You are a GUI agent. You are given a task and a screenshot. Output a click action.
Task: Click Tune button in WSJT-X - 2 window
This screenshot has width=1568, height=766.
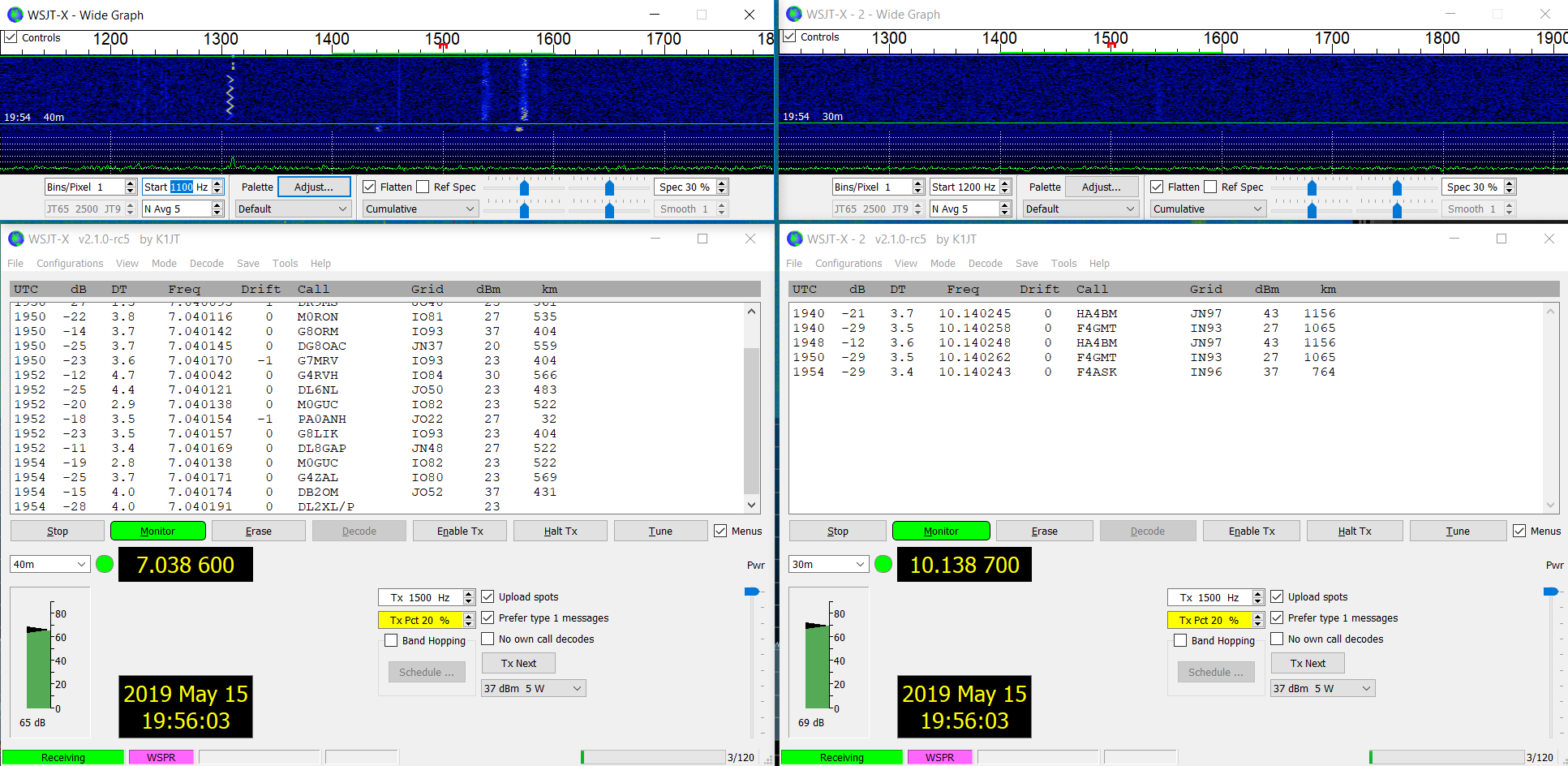click(1458, 531)
